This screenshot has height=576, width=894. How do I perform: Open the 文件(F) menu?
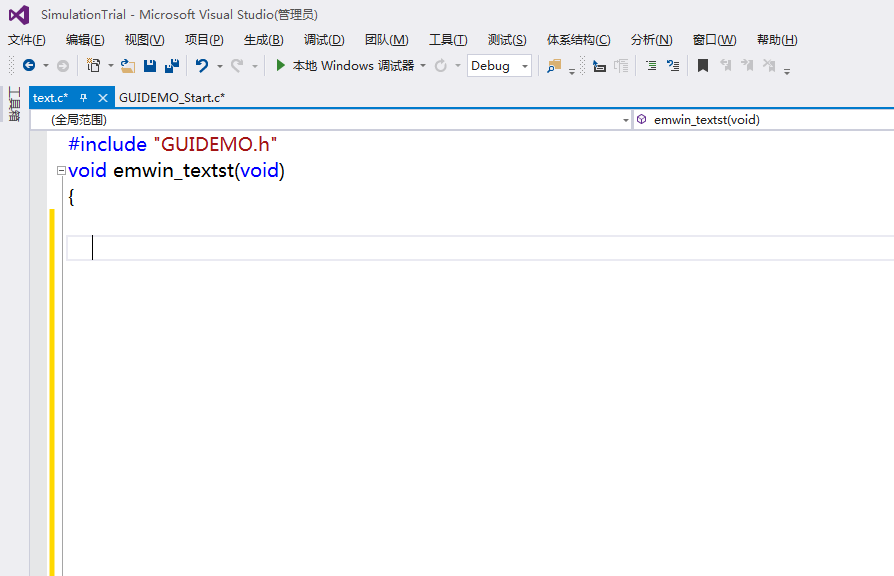26,40
